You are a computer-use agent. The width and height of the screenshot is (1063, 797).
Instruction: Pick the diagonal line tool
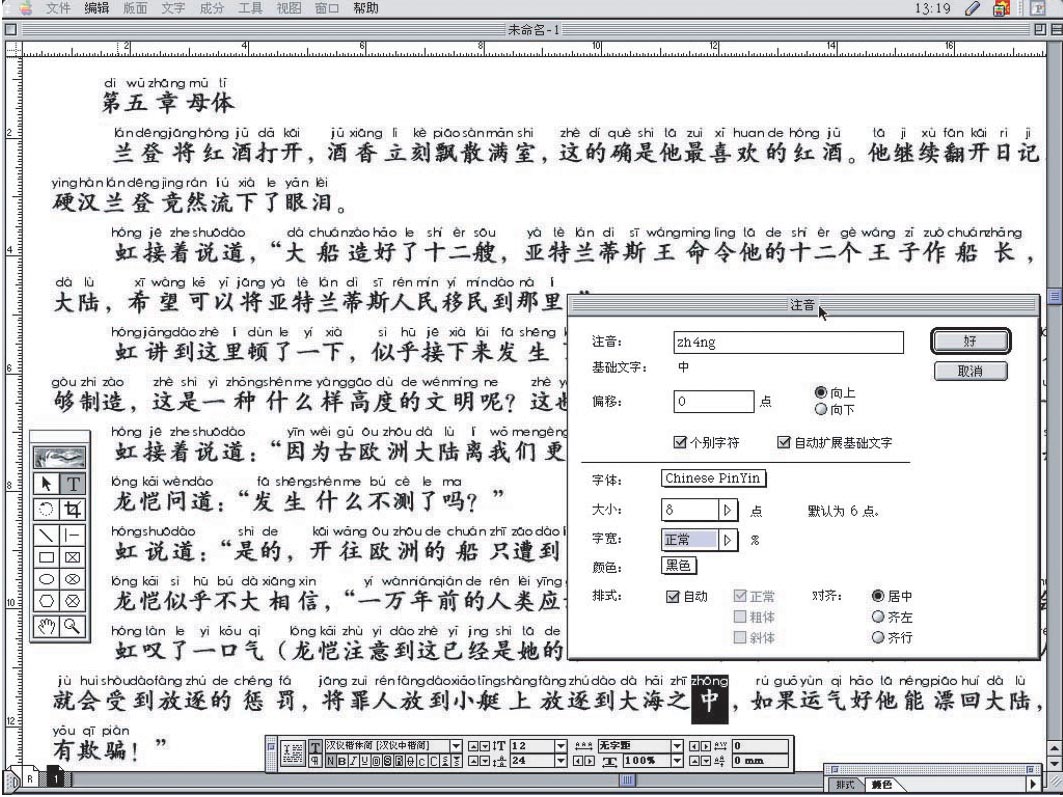[x=45, y=536]
